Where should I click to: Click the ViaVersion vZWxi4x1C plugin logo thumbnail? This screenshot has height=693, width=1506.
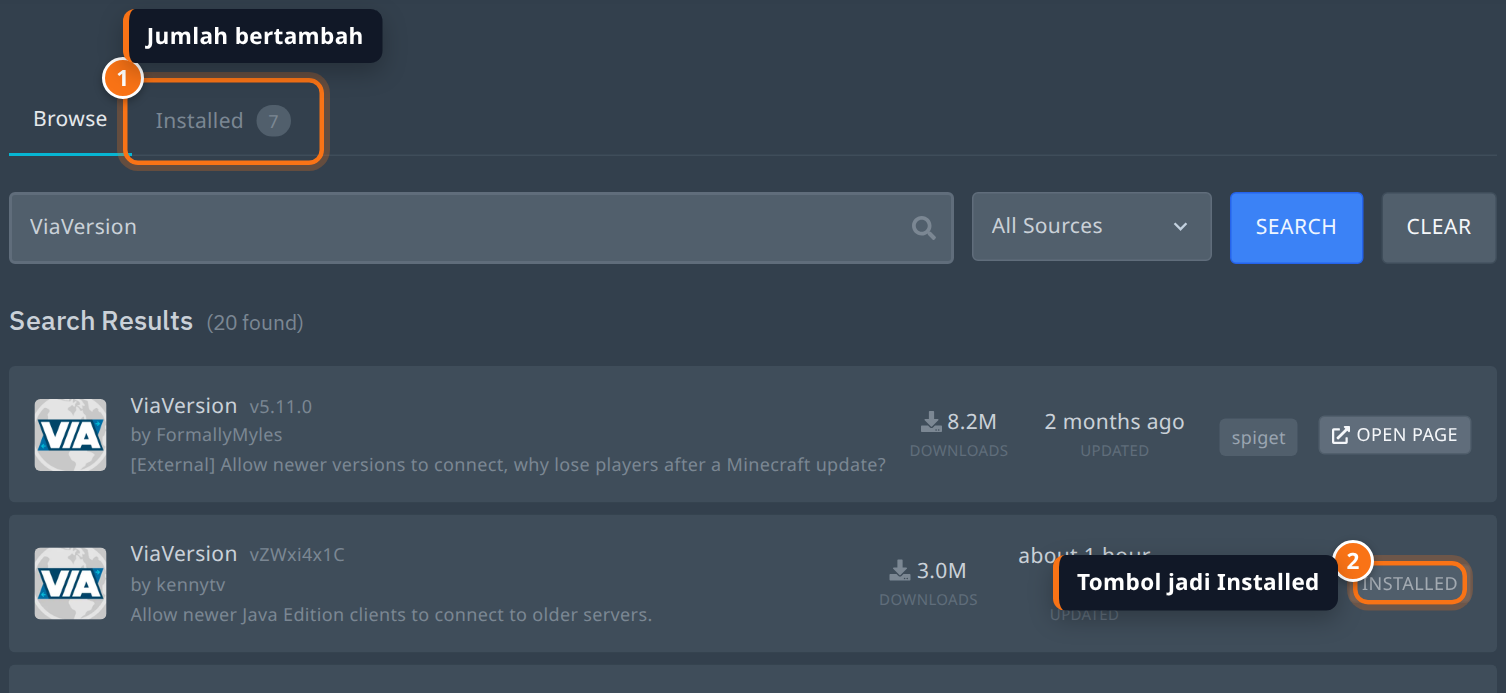click(x=70, y=583)
